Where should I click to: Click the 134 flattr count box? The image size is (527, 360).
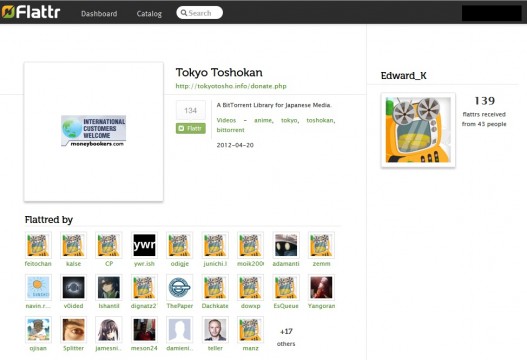pos(191,110)
